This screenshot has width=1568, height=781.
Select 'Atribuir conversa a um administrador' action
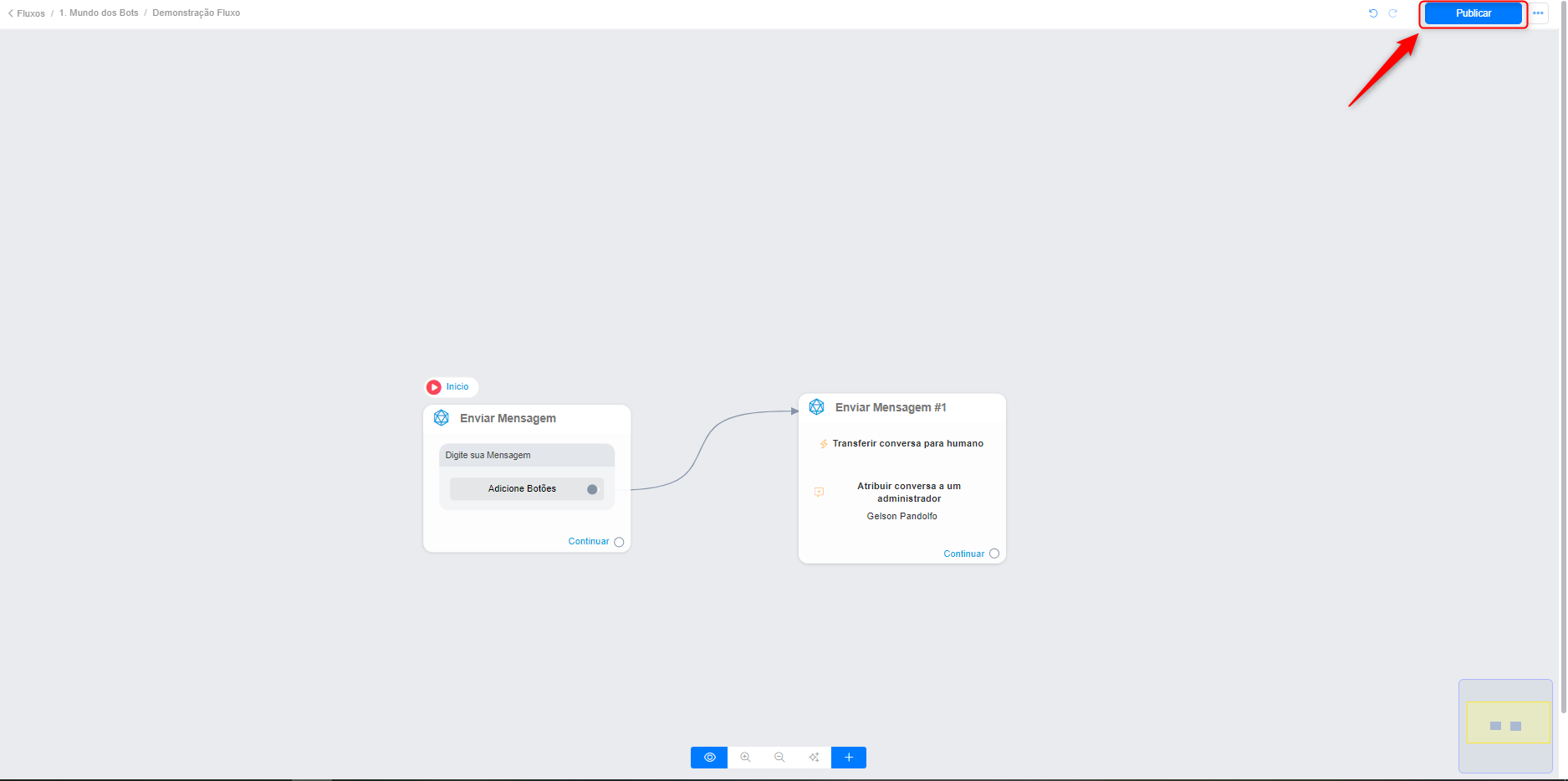point(909,493)
